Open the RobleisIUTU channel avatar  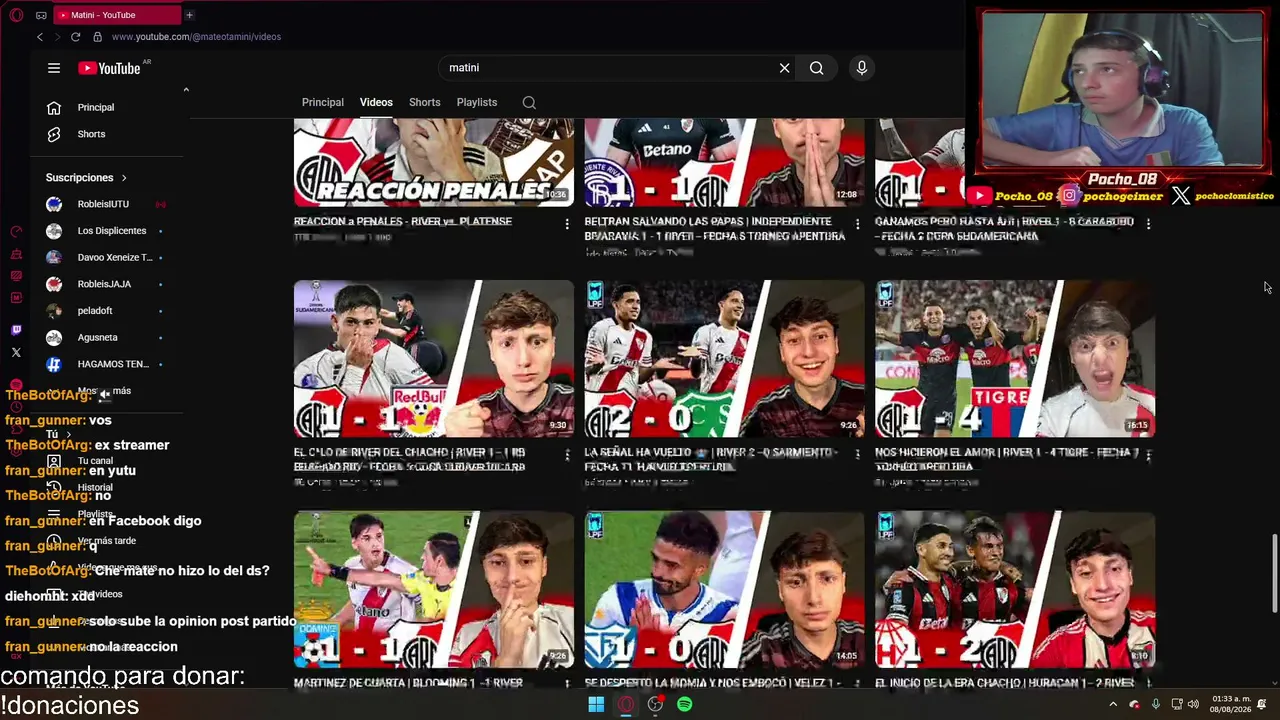coord(54,204)
